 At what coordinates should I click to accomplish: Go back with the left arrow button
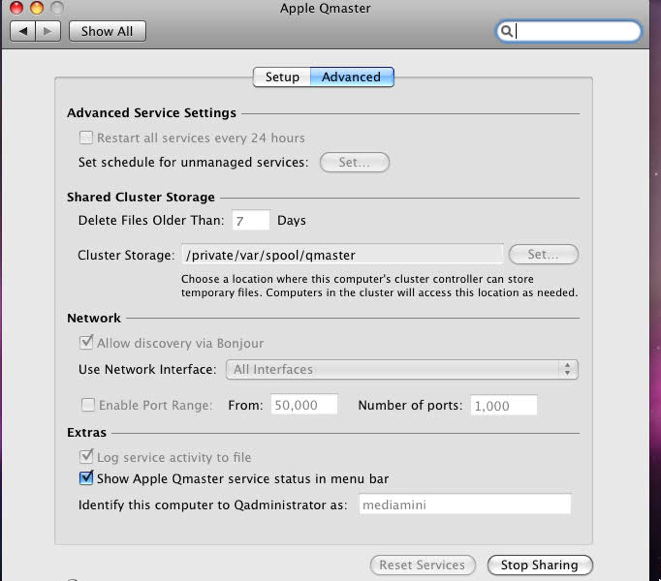pyautogui.click(x=23, y=31)
